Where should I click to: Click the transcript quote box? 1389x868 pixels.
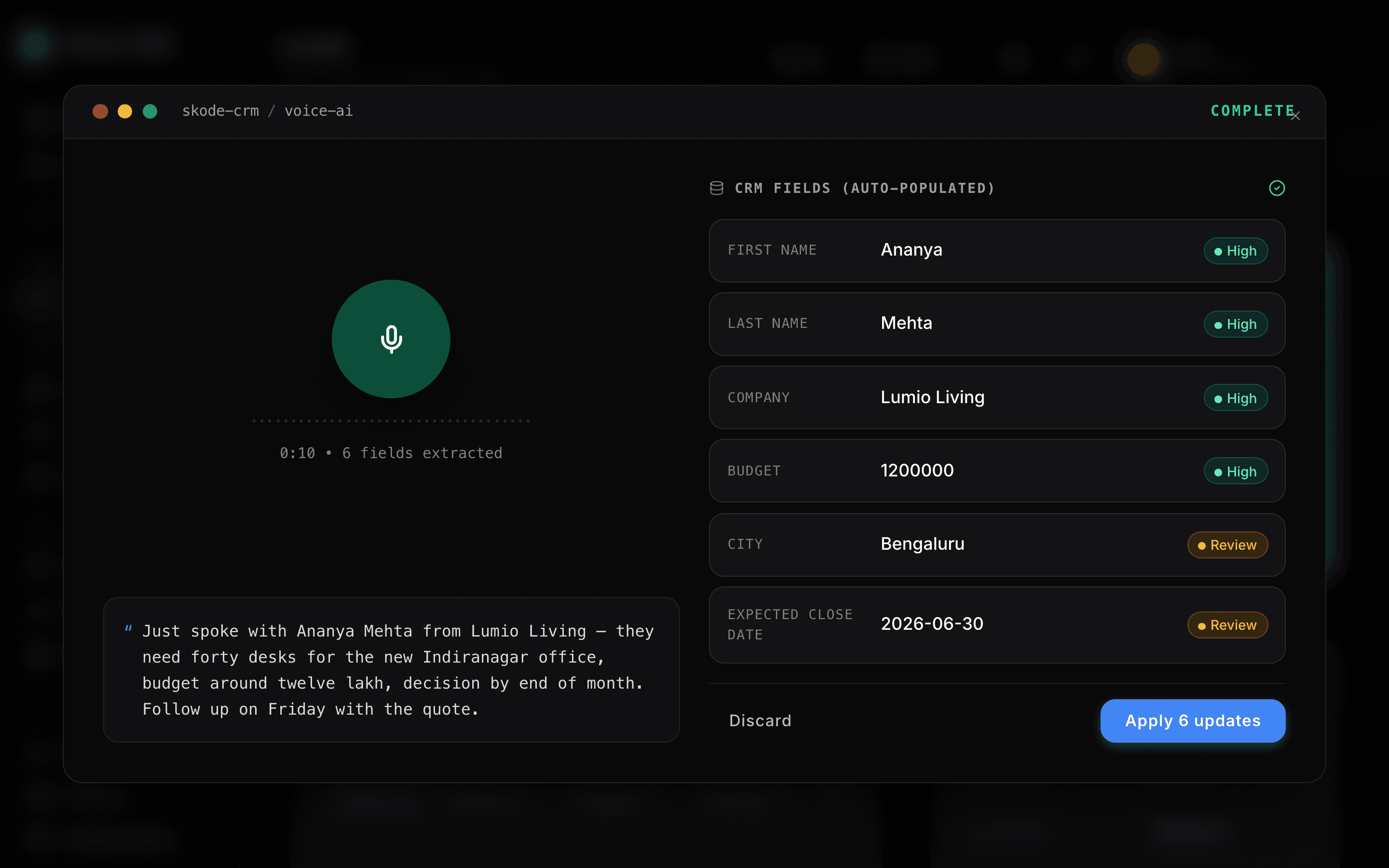click(x=392, y=670)
